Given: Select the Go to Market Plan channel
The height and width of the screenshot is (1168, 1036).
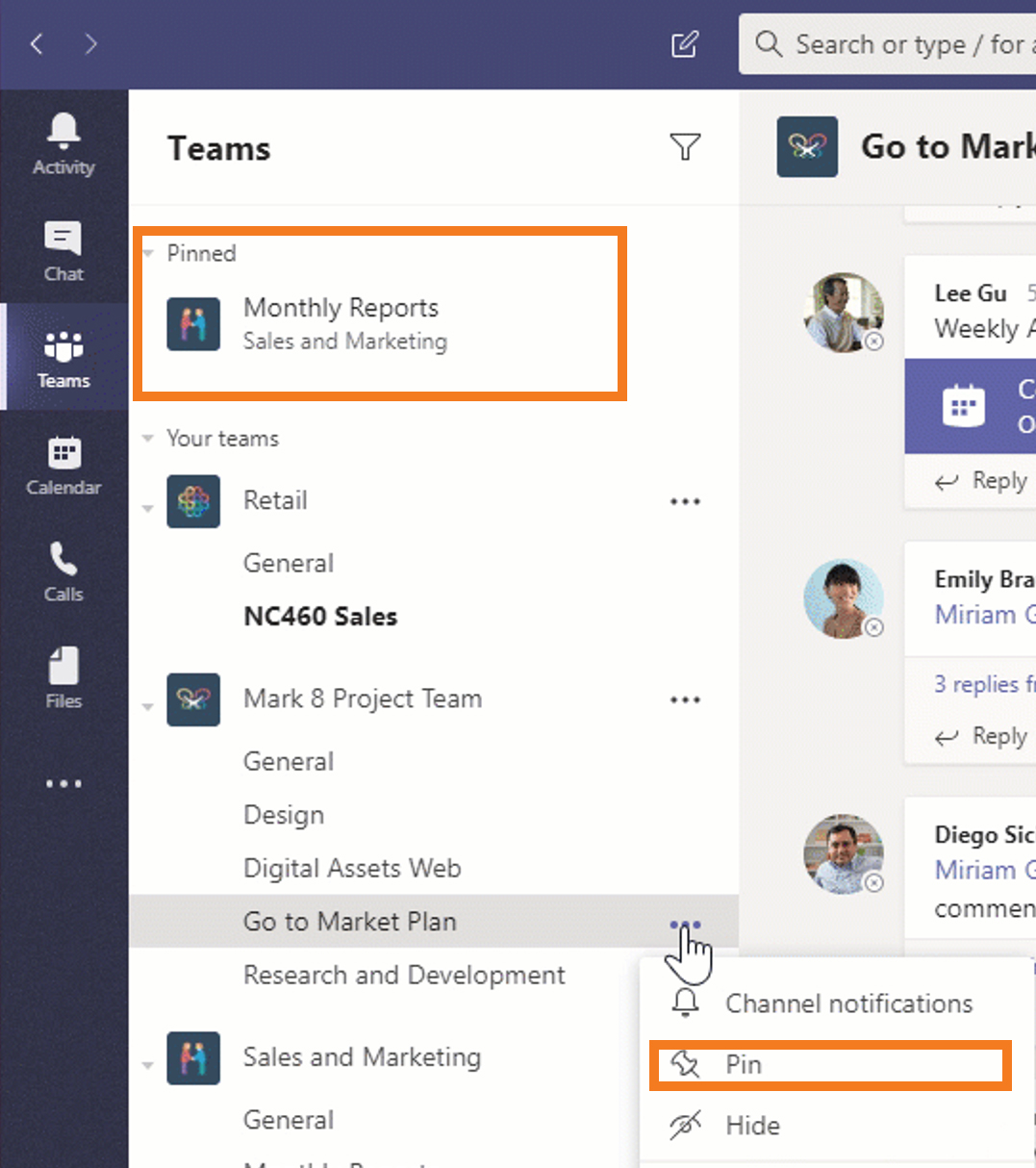Looking at the screenshot, I should [349, 922].
